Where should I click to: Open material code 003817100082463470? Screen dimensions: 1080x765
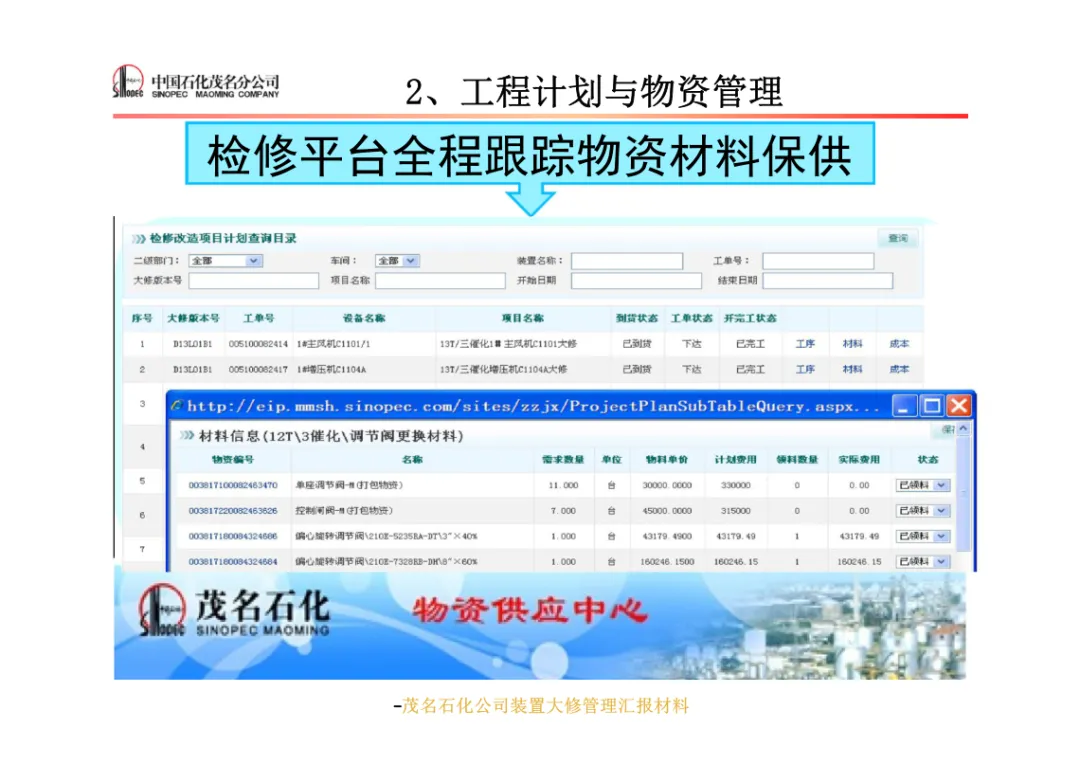point(233,485)
